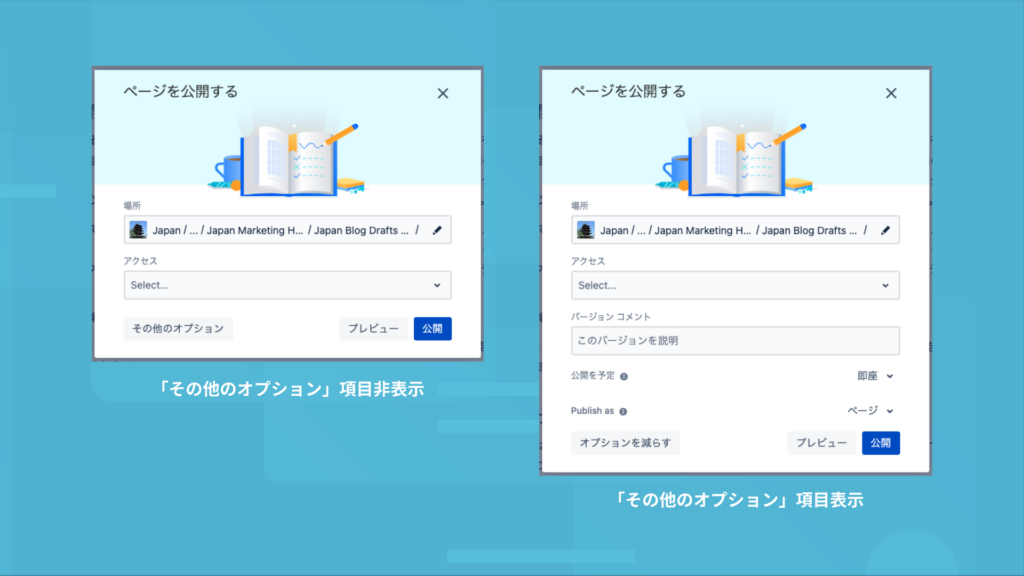Close the right ページを公開する dialog
1024x576 pixels.
[x=891, y=93]
